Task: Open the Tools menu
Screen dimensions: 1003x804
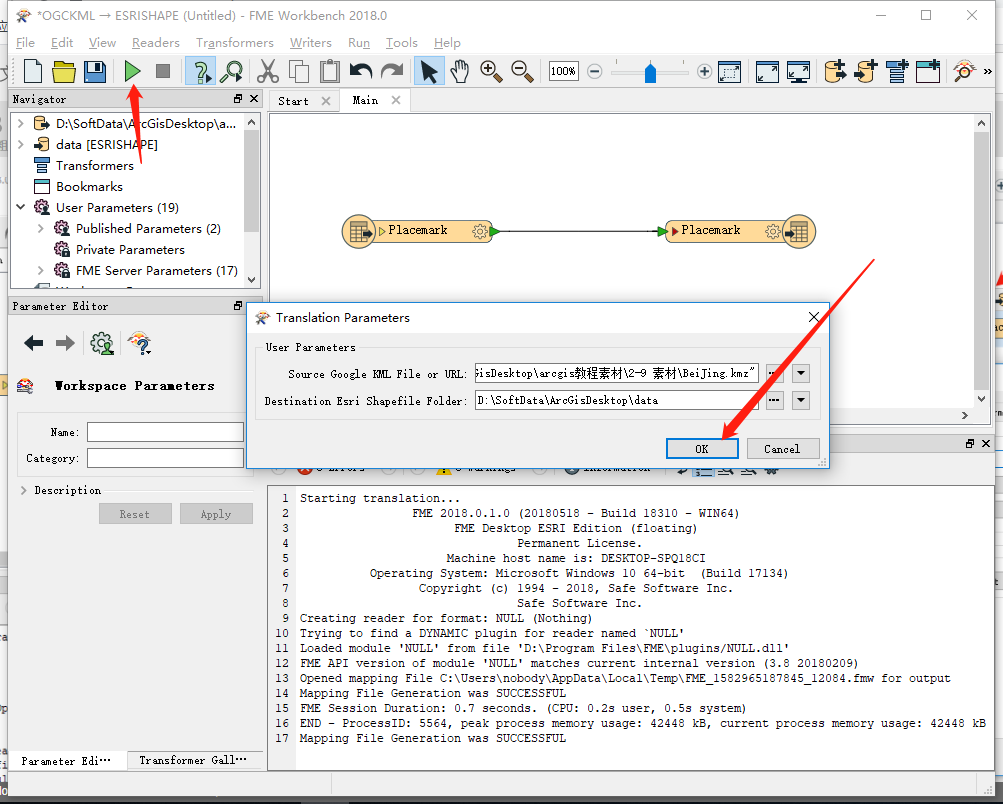Action: point(401,43)
